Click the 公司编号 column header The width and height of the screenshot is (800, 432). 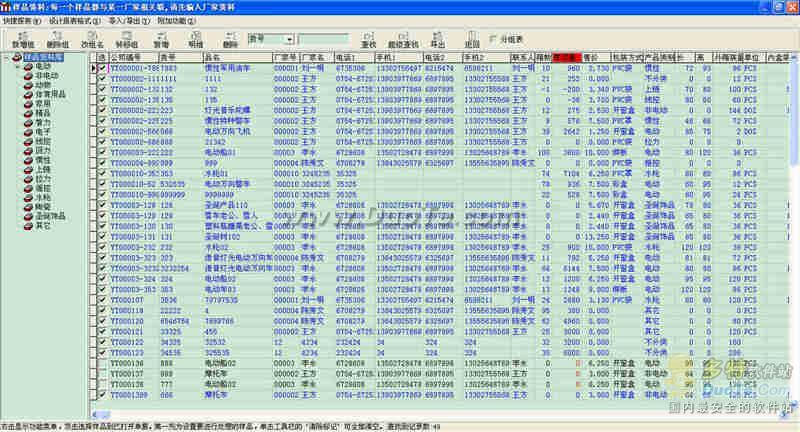point(128,58)
